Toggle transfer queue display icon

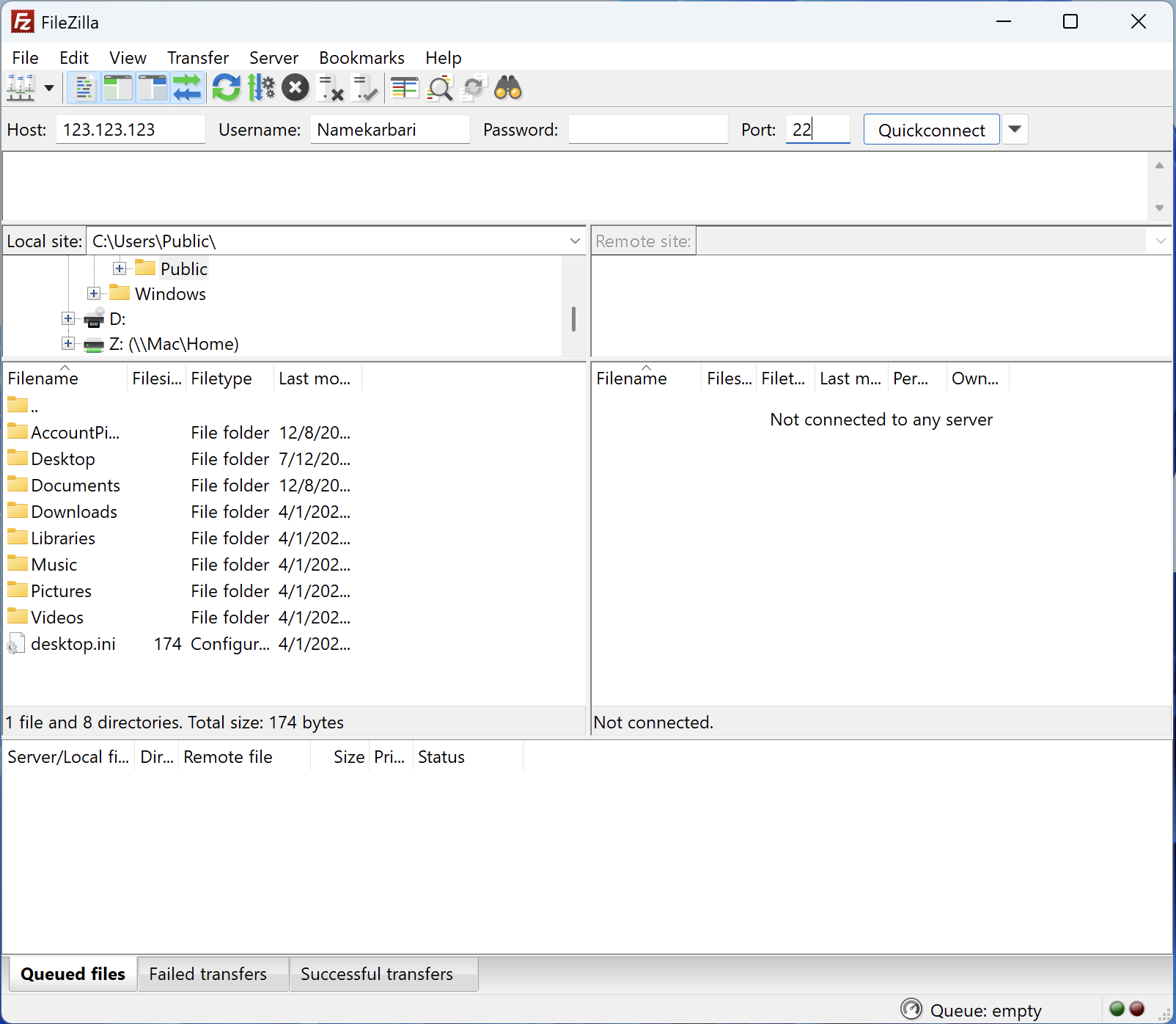click(x=188, y=88)
